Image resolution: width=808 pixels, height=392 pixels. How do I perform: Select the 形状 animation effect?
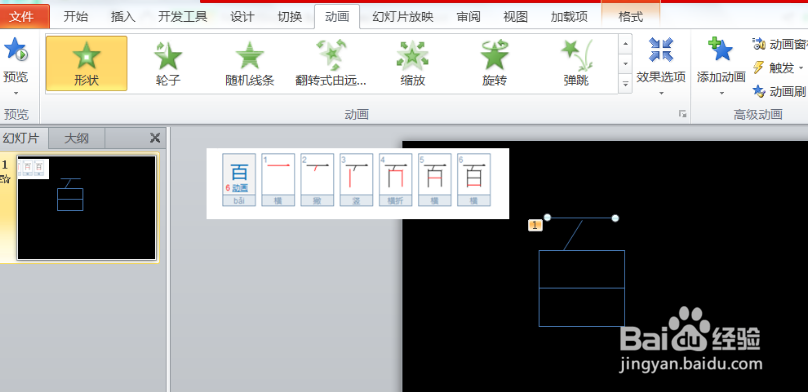click(x=87, y=63)
